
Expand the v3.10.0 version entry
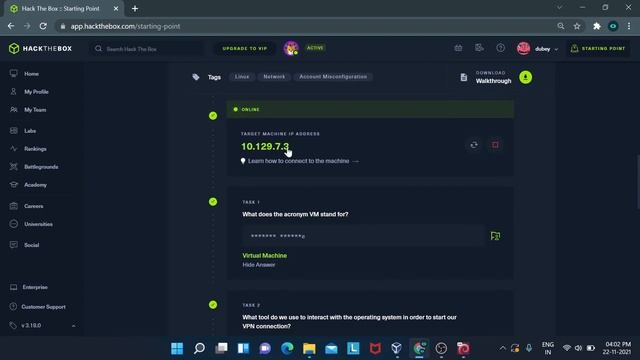pyautogui.click(x=73, y=326)
